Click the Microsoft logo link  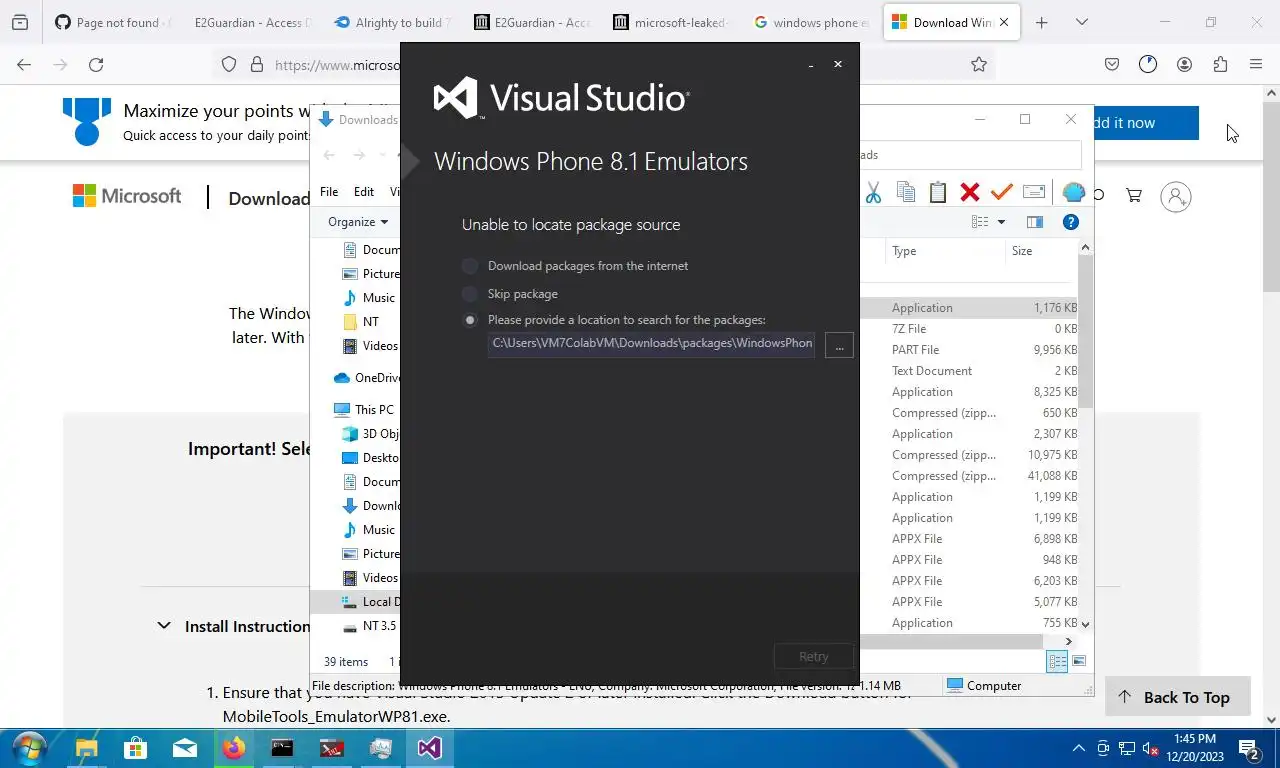pyautogui.click(x=127, y=196)
